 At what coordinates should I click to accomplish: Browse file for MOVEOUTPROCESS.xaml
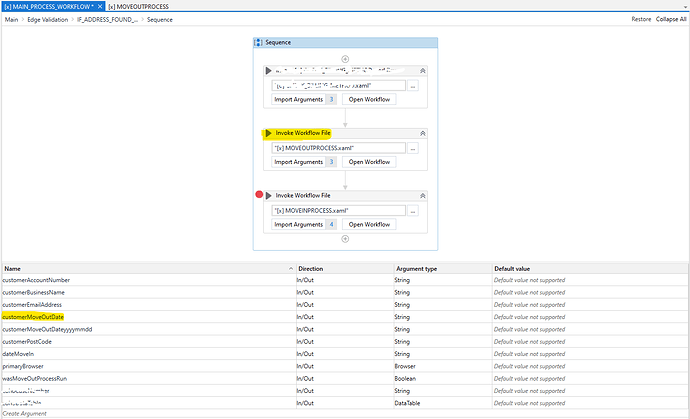(x=413, y=148)
